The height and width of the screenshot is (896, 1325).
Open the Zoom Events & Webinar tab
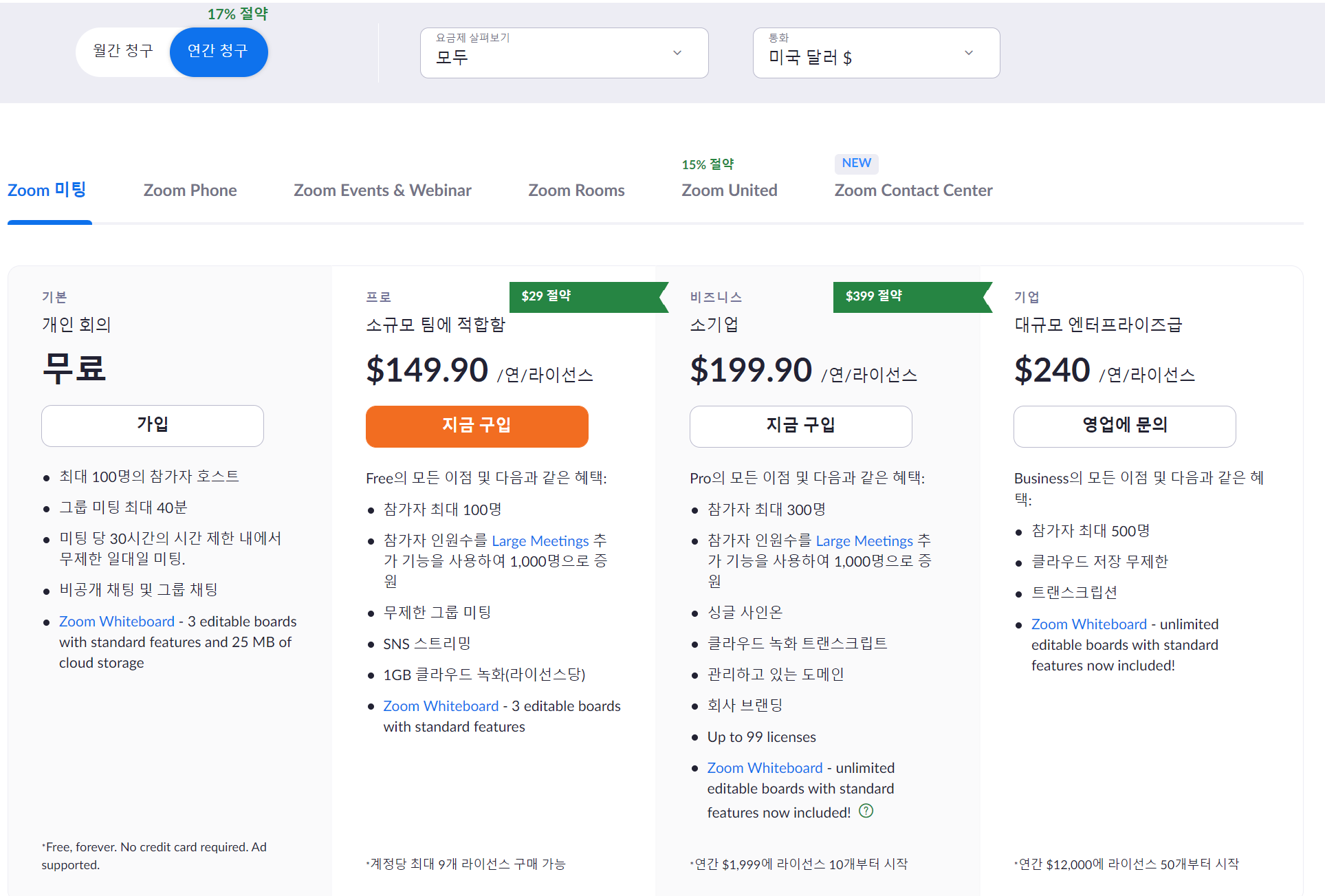pyautogui.click(x=382, y=190)
